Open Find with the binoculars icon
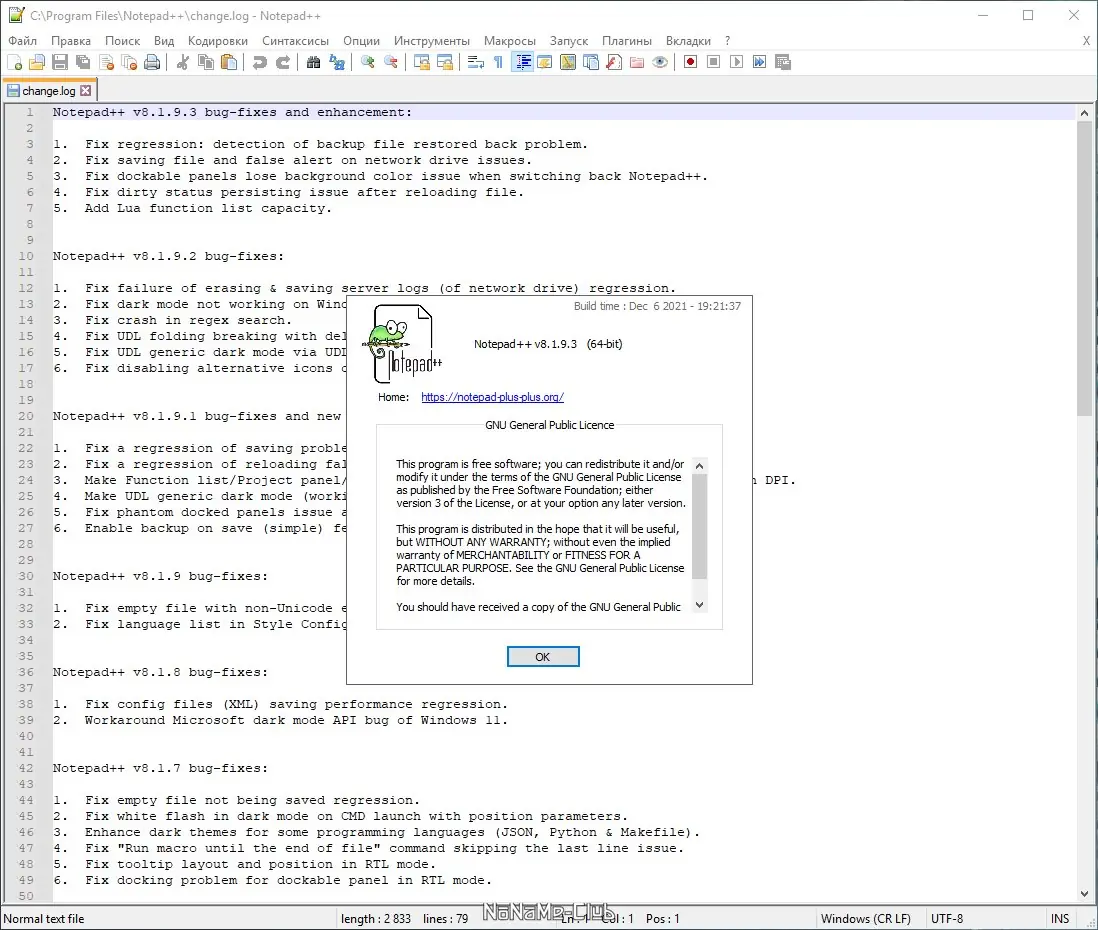The width and height of the screenshot is (1098, 930). [314, 62]
